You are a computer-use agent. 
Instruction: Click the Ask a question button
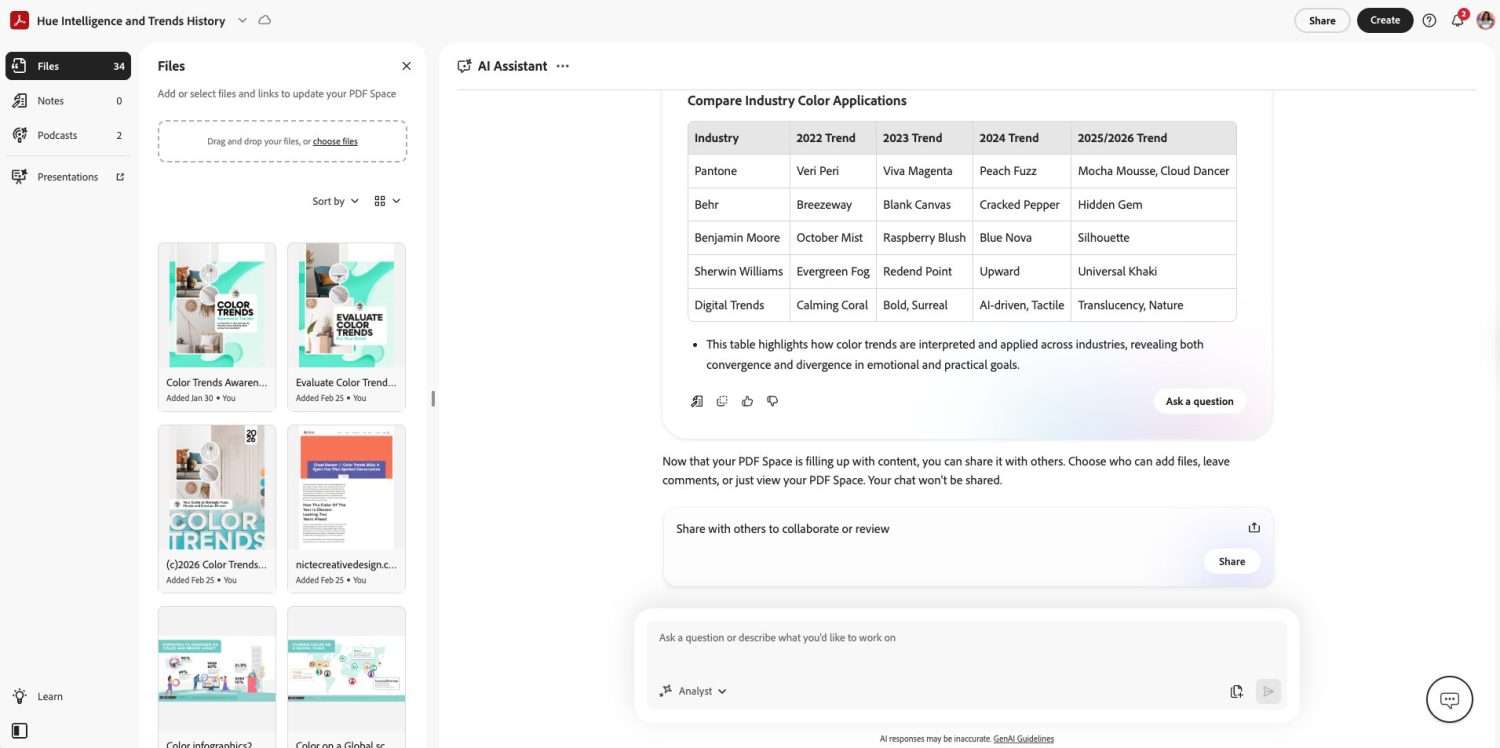click(x=1199, y=401)
